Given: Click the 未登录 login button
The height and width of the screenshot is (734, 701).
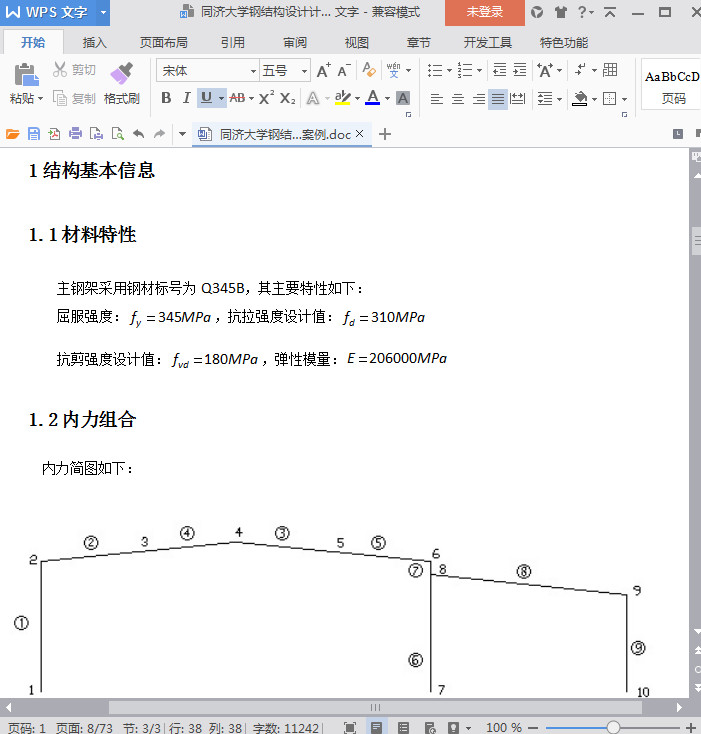Looking at the screenshot, I should coord(484,12).
